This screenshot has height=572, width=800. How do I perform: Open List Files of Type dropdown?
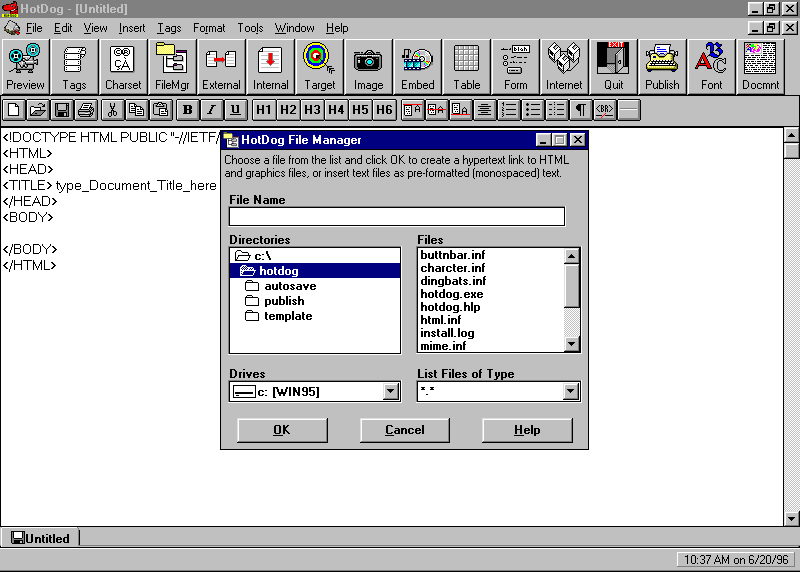tap(570, 391)
